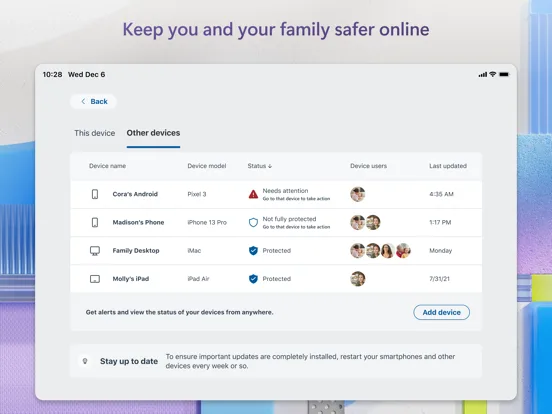Click the Go to that device text under Needs attention
552x414 pixels.
[x=296, y=199]
